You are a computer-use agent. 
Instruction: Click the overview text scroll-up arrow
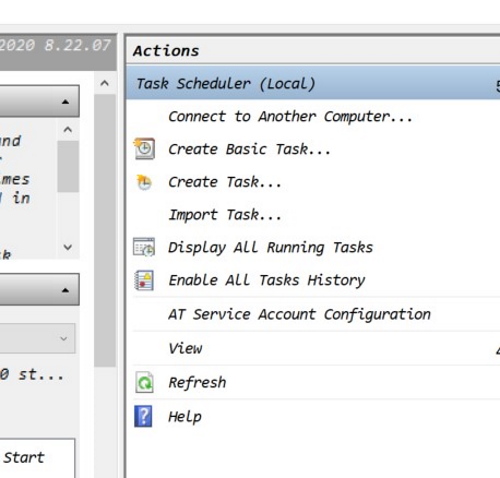tap(68, 129)
